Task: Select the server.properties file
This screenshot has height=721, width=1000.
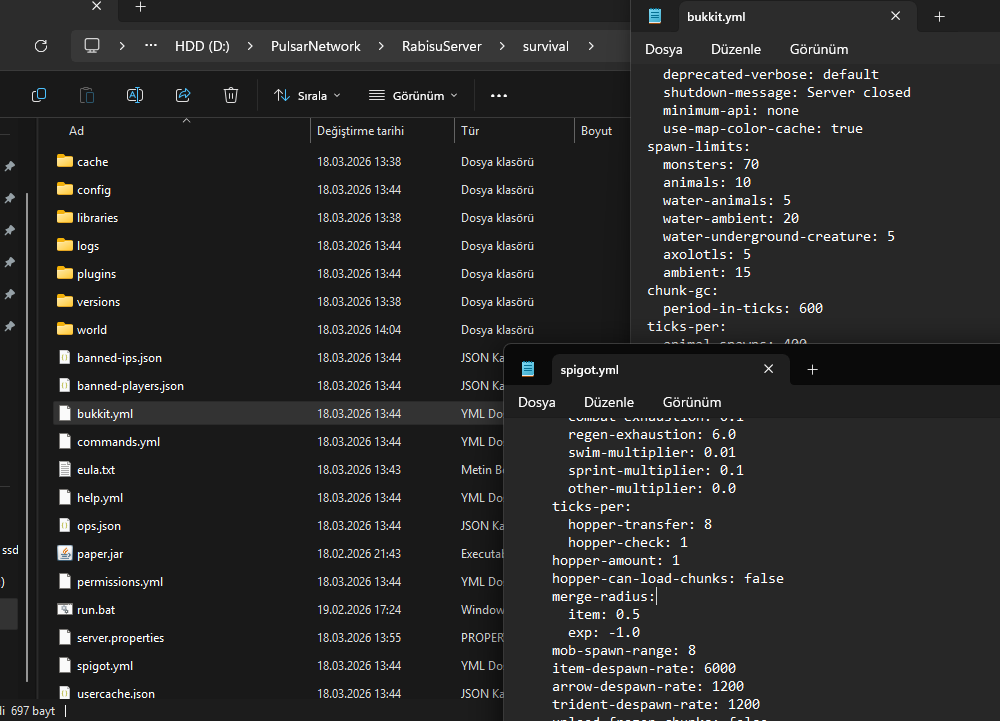Action: [x=120, y=638]
